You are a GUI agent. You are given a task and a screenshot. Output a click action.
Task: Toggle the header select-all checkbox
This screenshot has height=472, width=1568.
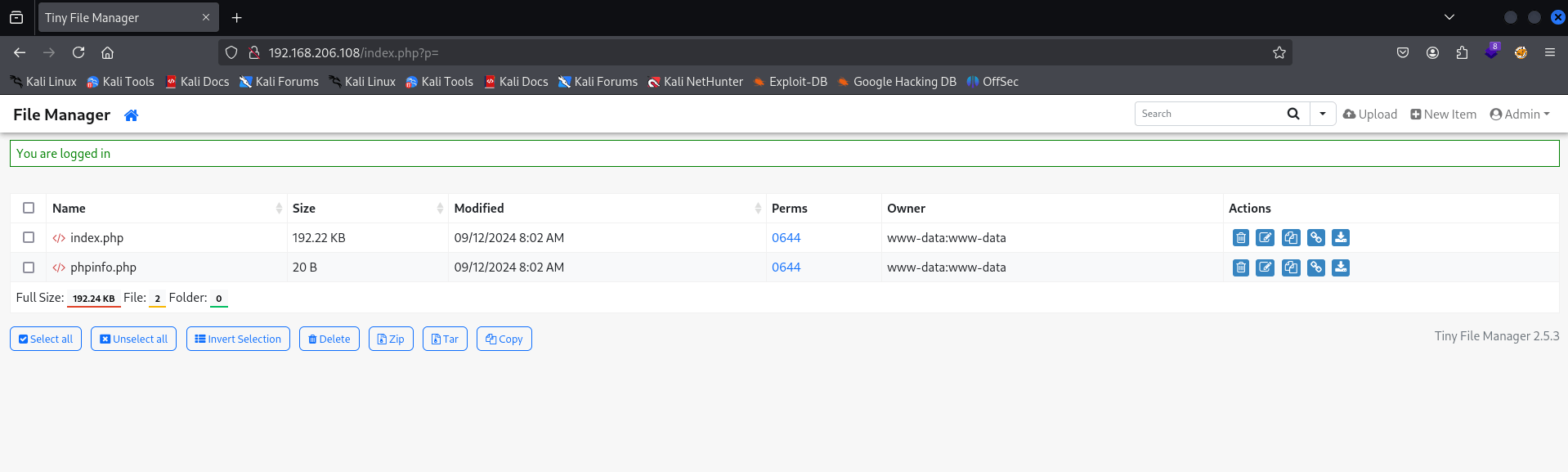(29, 208)
